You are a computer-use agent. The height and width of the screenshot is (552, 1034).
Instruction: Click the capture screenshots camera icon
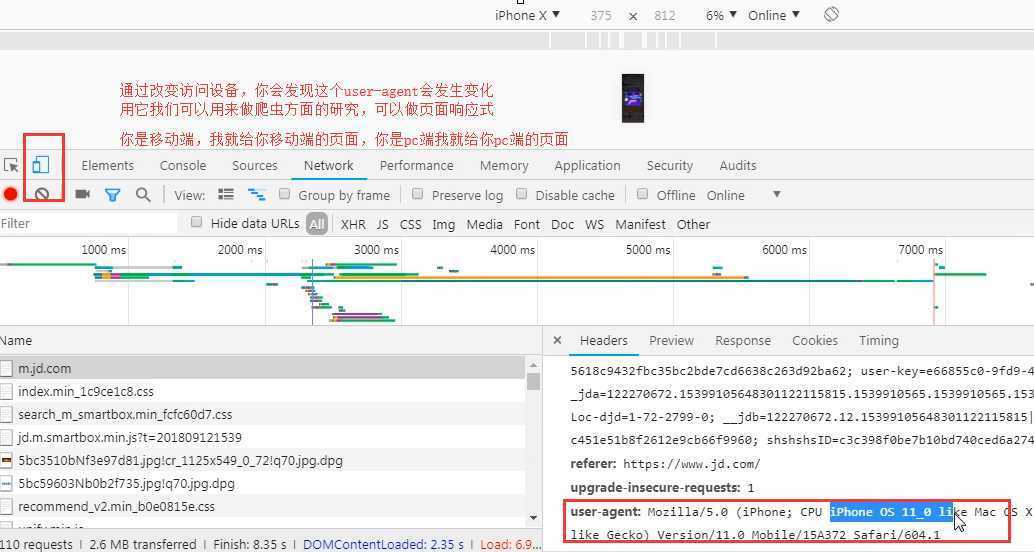[x=82, y=195]
